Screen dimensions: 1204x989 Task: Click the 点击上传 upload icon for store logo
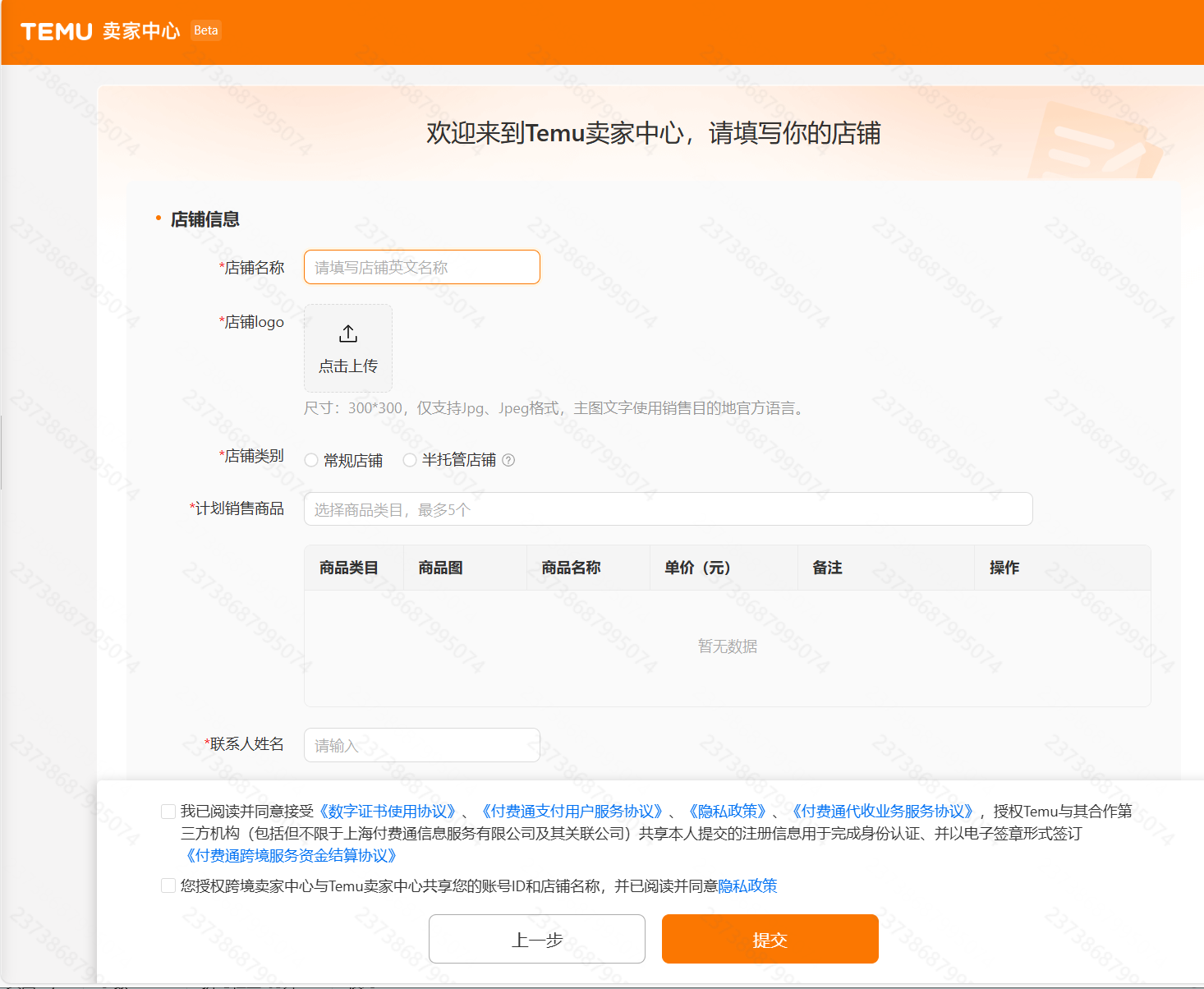pyautogui.click(x=347, y=334)
